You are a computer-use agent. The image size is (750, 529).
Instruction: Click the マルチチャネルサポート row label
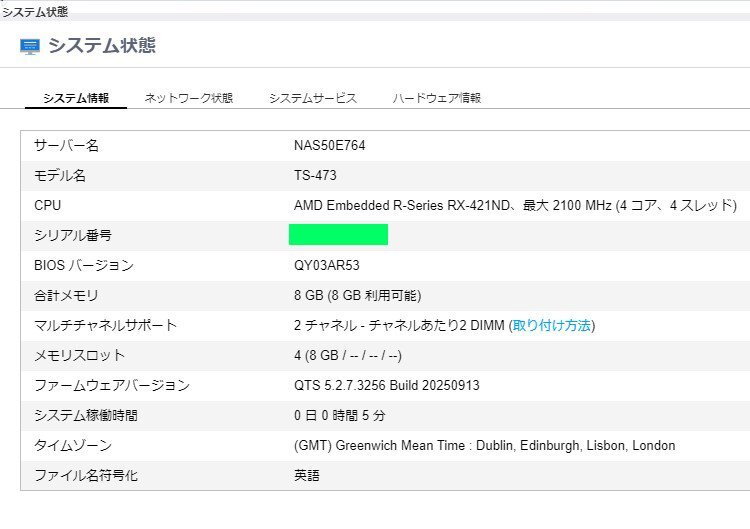tap(105, 325)
